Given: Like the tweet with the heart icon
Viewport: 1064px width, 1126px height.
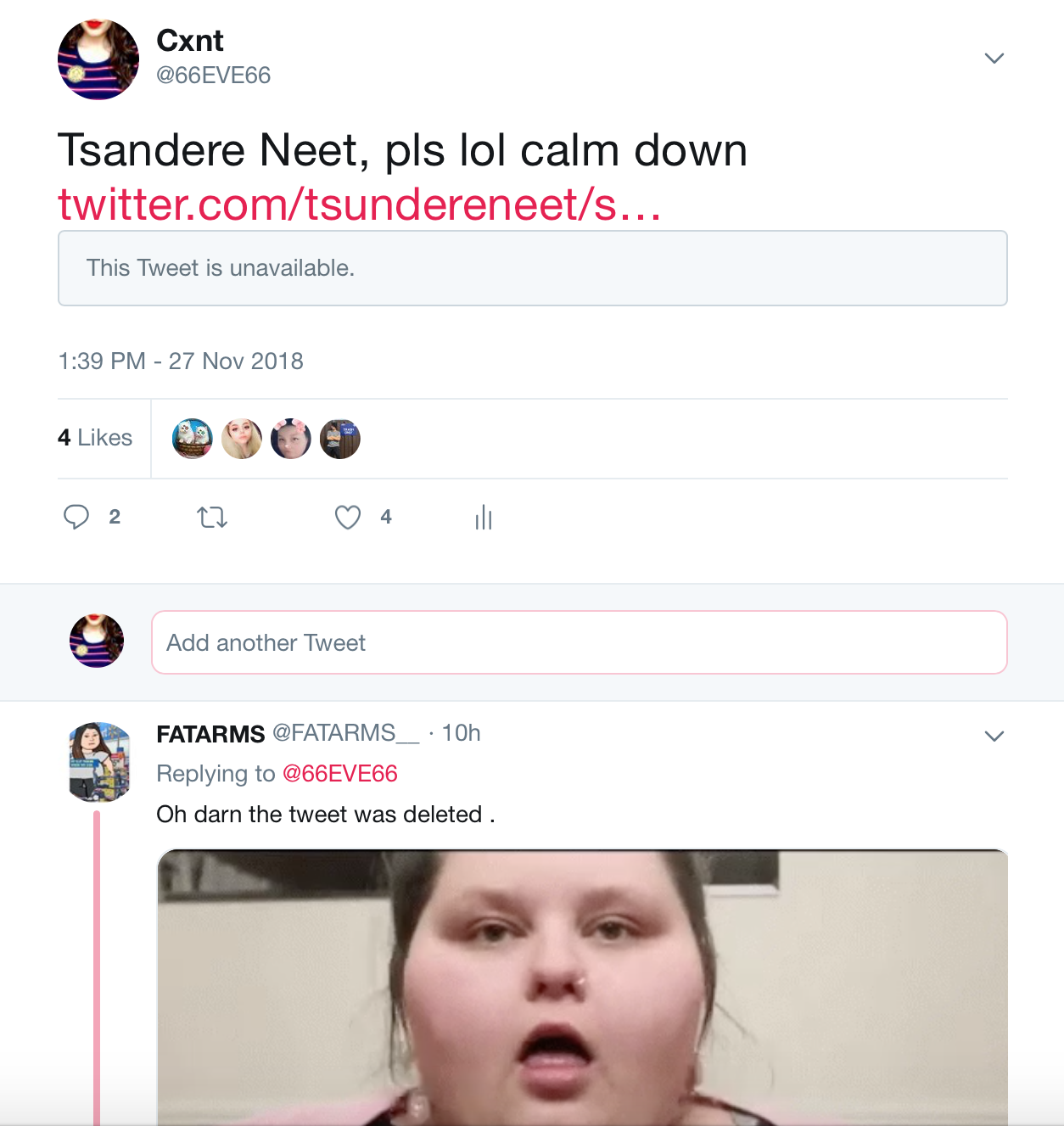Looking at the screenshot, I should (348, 517).
